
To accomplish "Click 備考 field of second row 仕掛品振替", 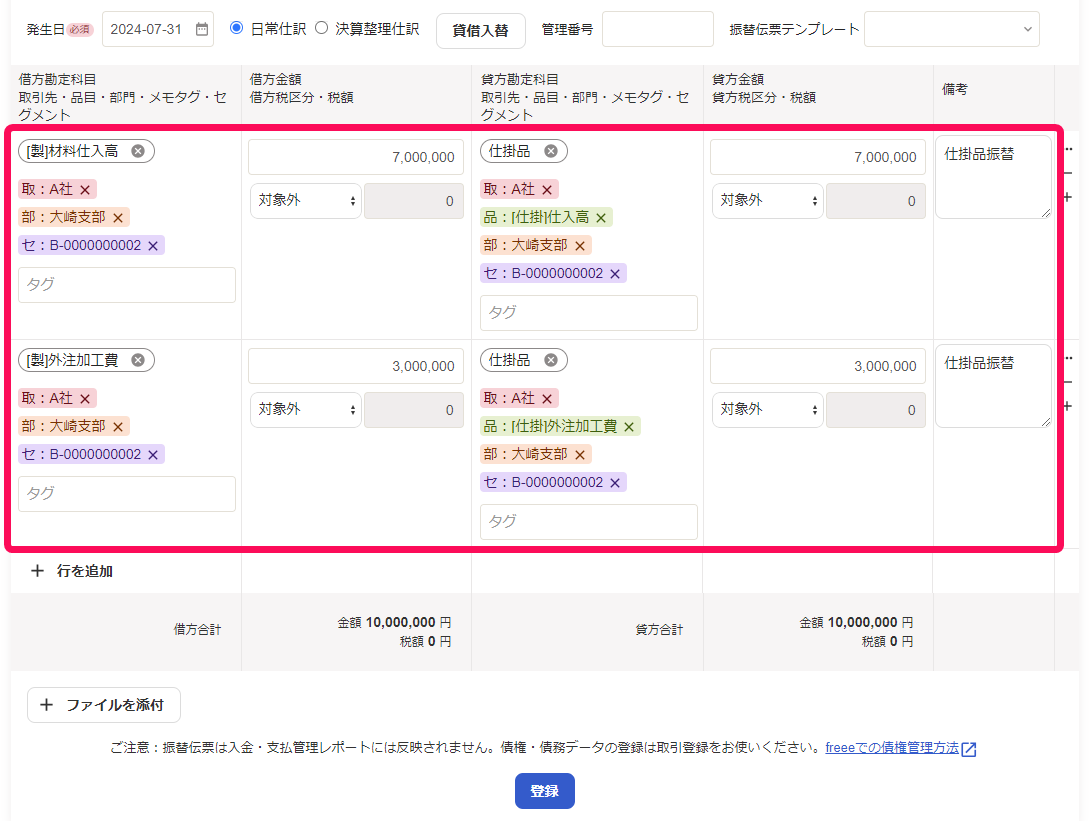I will [993, 386].
